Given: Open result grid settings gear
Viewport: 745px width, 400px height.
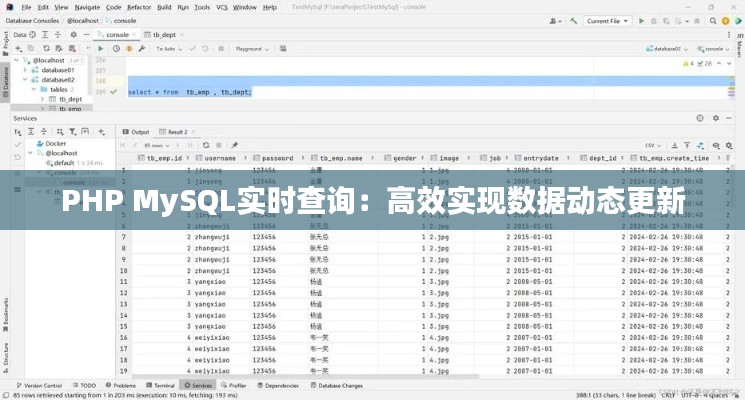Looking at the screenshot, I should point(728,145).
